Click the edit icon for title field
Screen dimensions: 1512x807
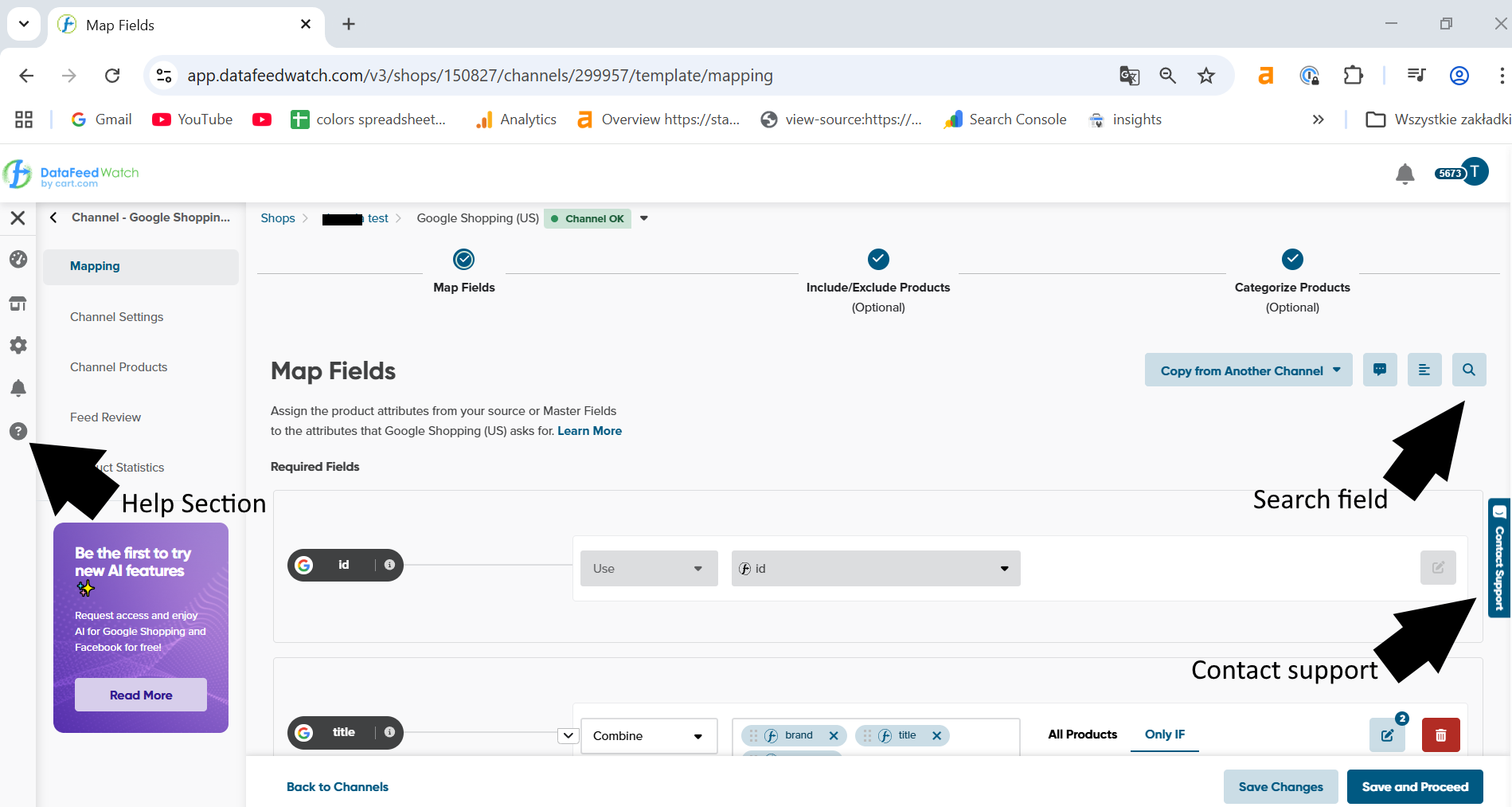1387,735
